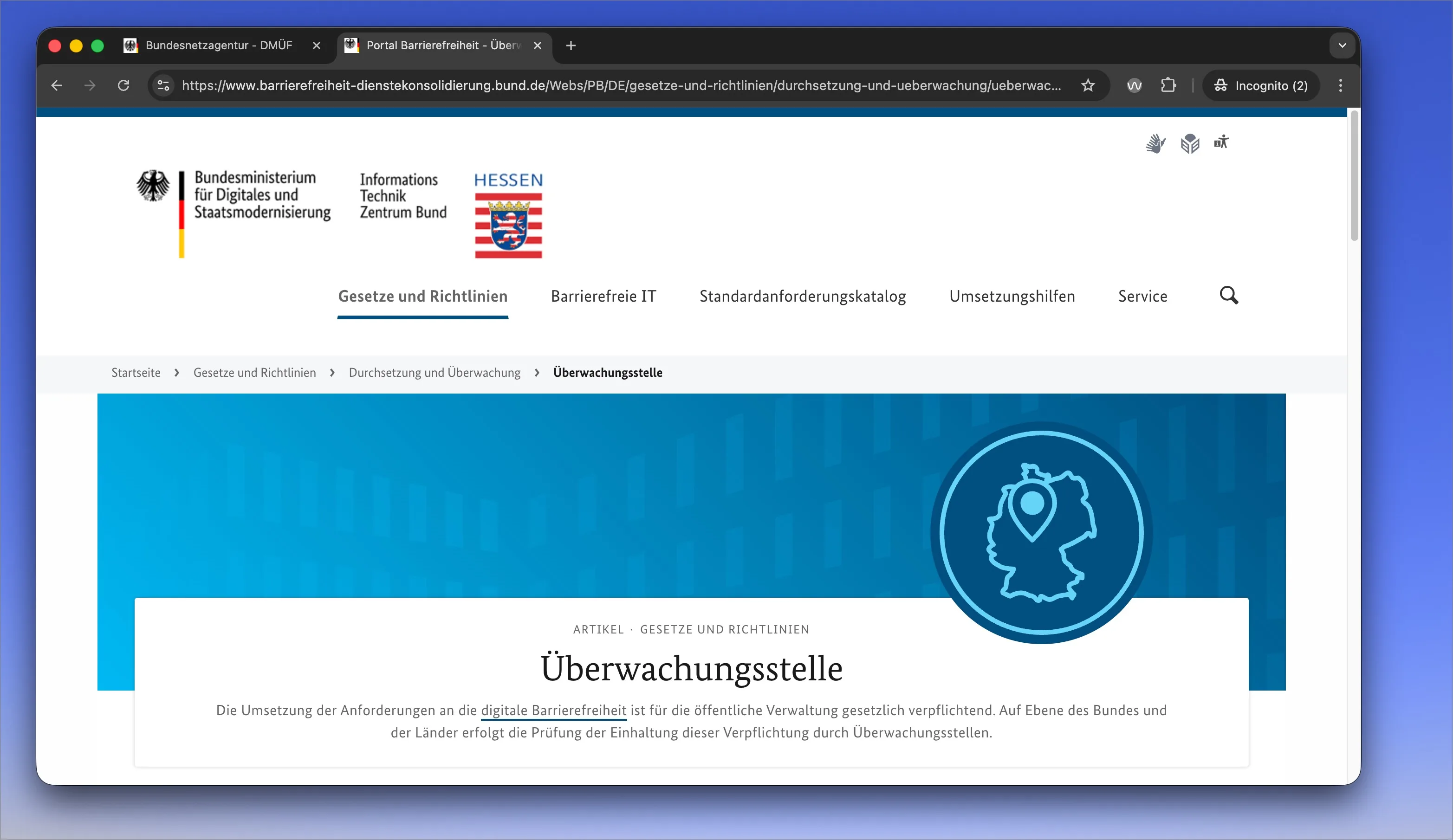Select the Barrierefreie IT menu item
This screenshot has width=1453, height=840.
(x=603, y=296)
